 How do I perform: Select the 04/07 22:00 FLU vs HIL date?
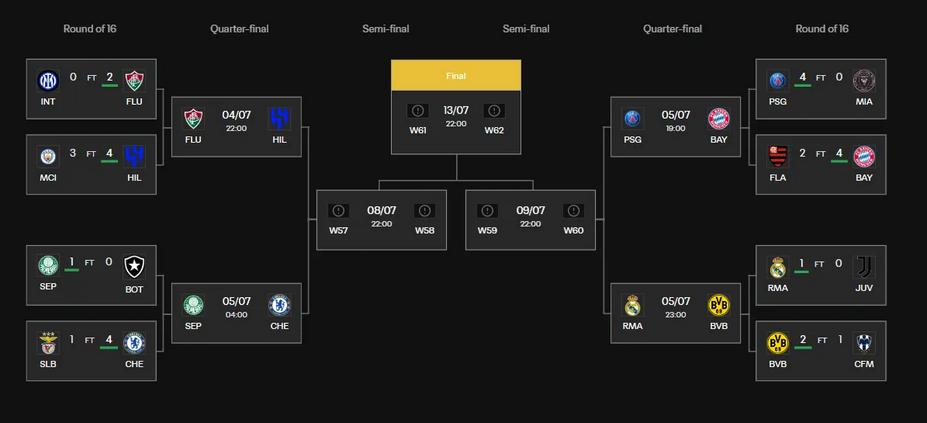236,114
